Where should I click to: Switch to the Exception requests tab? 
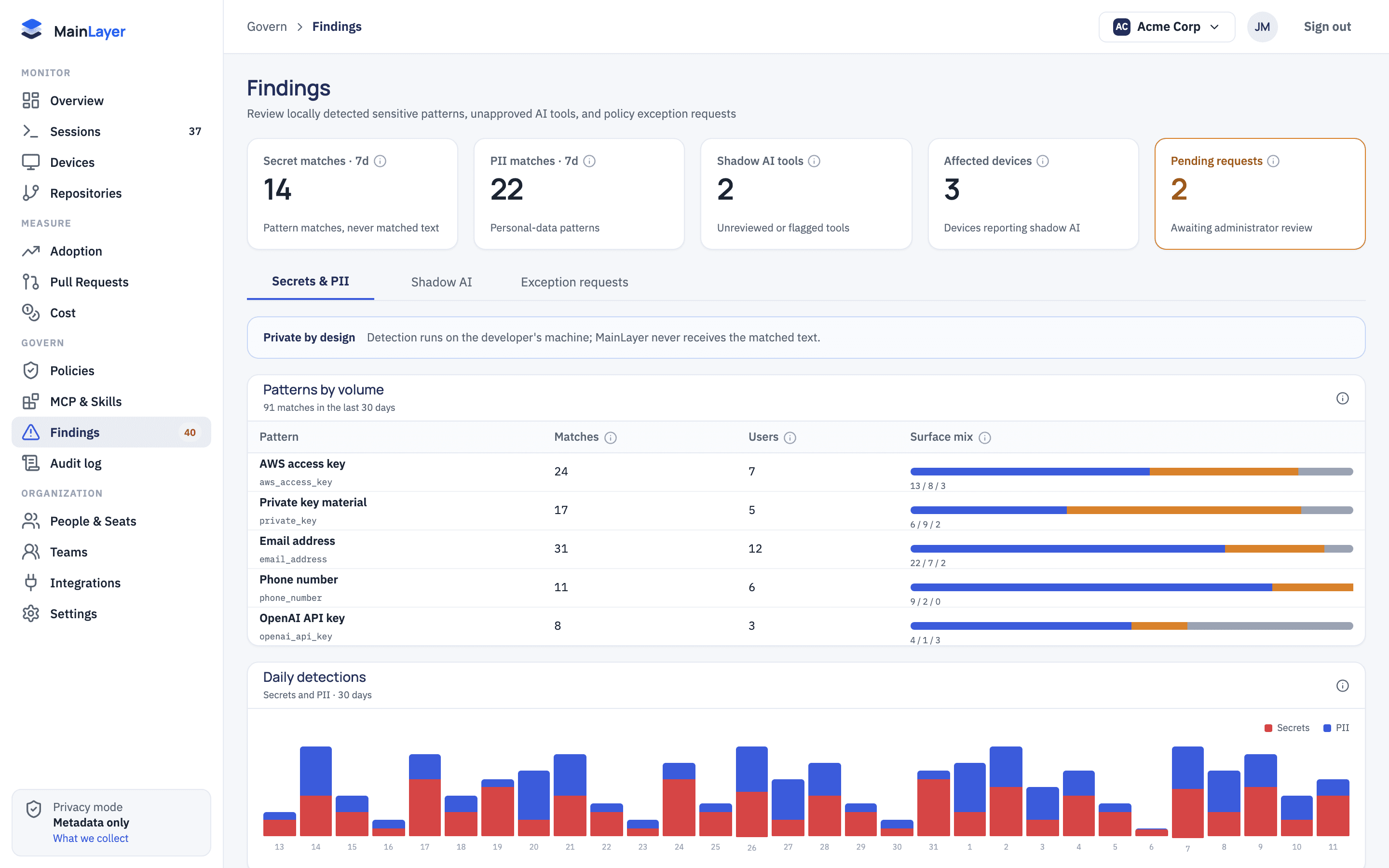pos(574,282)
